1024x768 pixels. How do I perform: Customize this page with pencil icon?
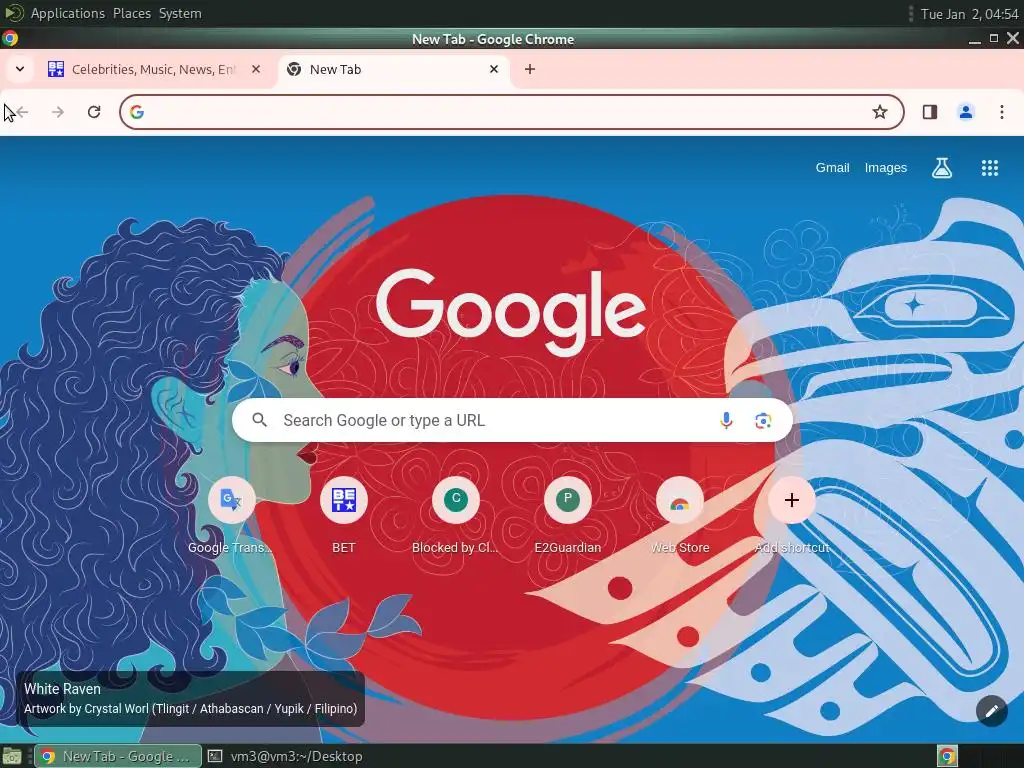[991, 711]
